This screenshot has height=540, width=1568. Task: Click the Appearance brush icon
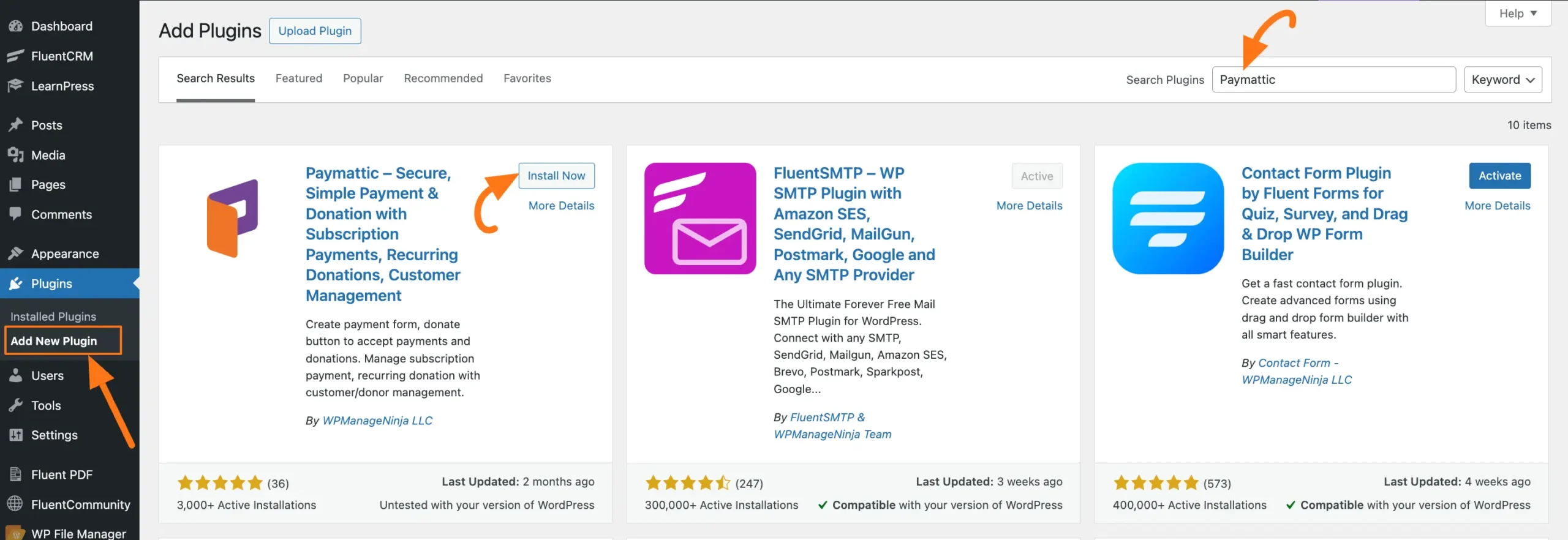click(15, 253)
